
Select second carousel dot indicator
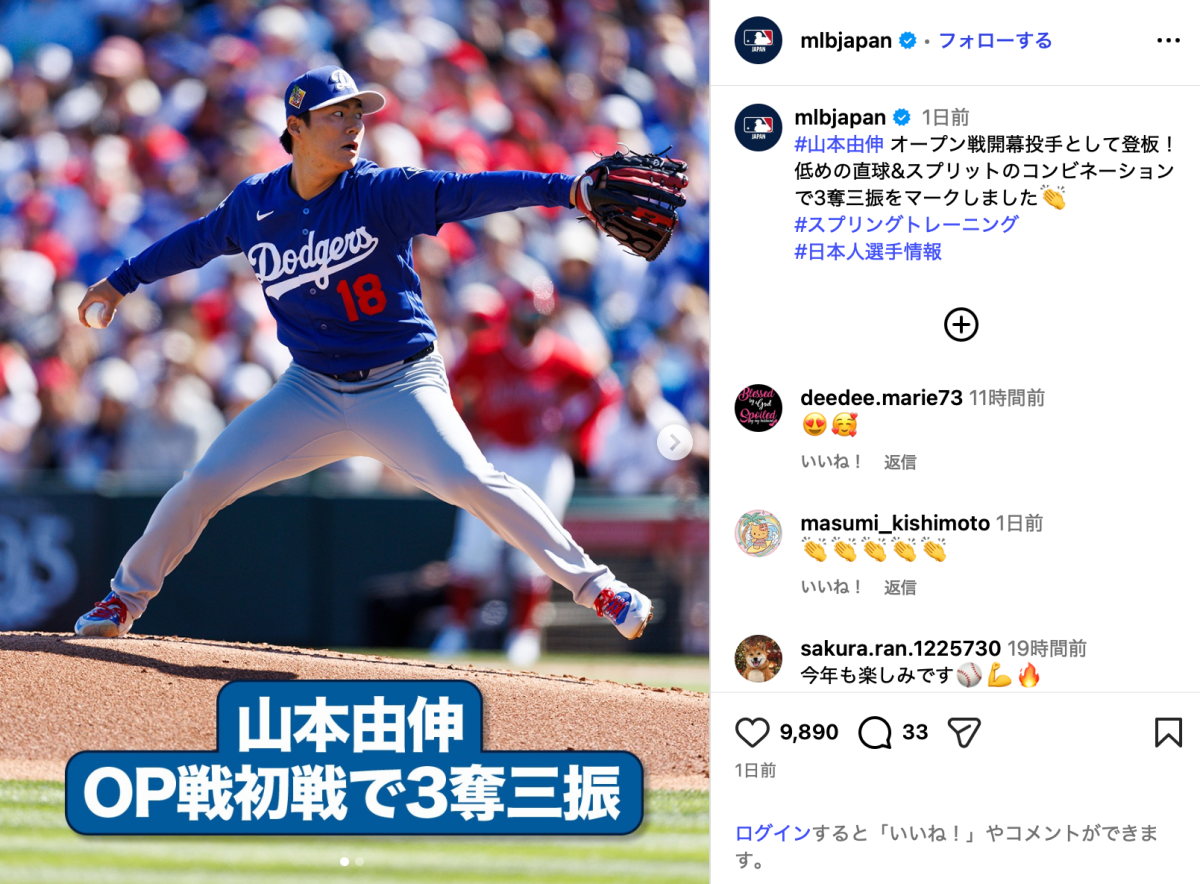[x=360, y=860]
